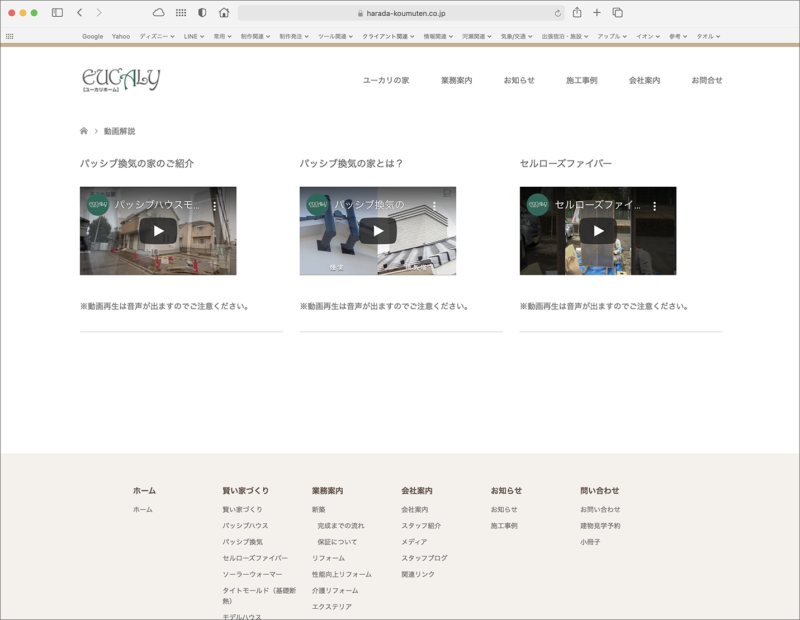Viewport: 800px width, 620px height.
Task: Go back to the previous page
Action: [80, 13]
